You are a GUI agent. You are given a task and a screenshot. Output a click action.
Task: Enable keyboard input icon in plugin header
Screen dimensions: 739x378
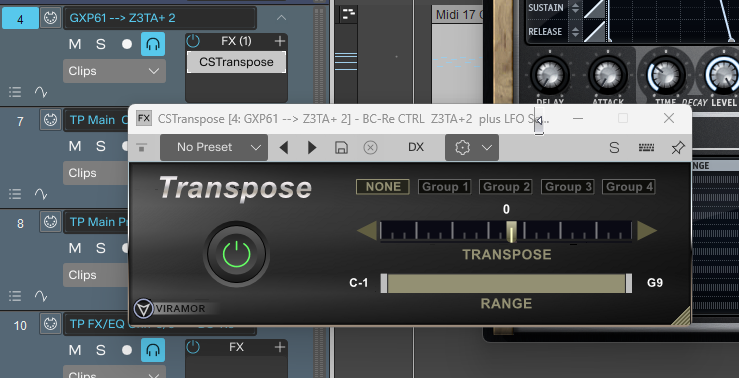pos(646,148)
